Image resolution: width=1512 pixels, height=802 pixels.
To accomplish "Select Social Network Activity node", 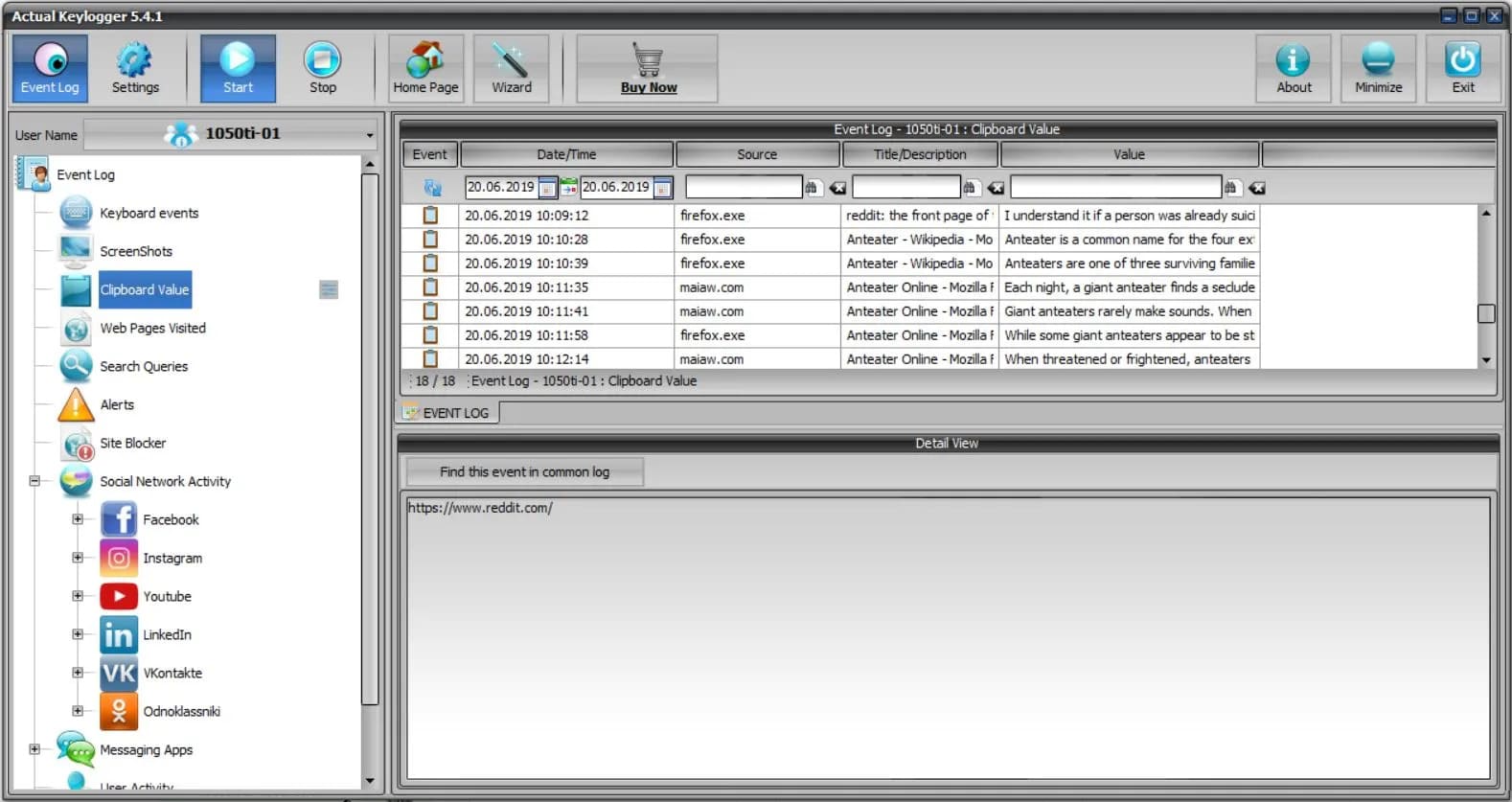I will (165, 481).
